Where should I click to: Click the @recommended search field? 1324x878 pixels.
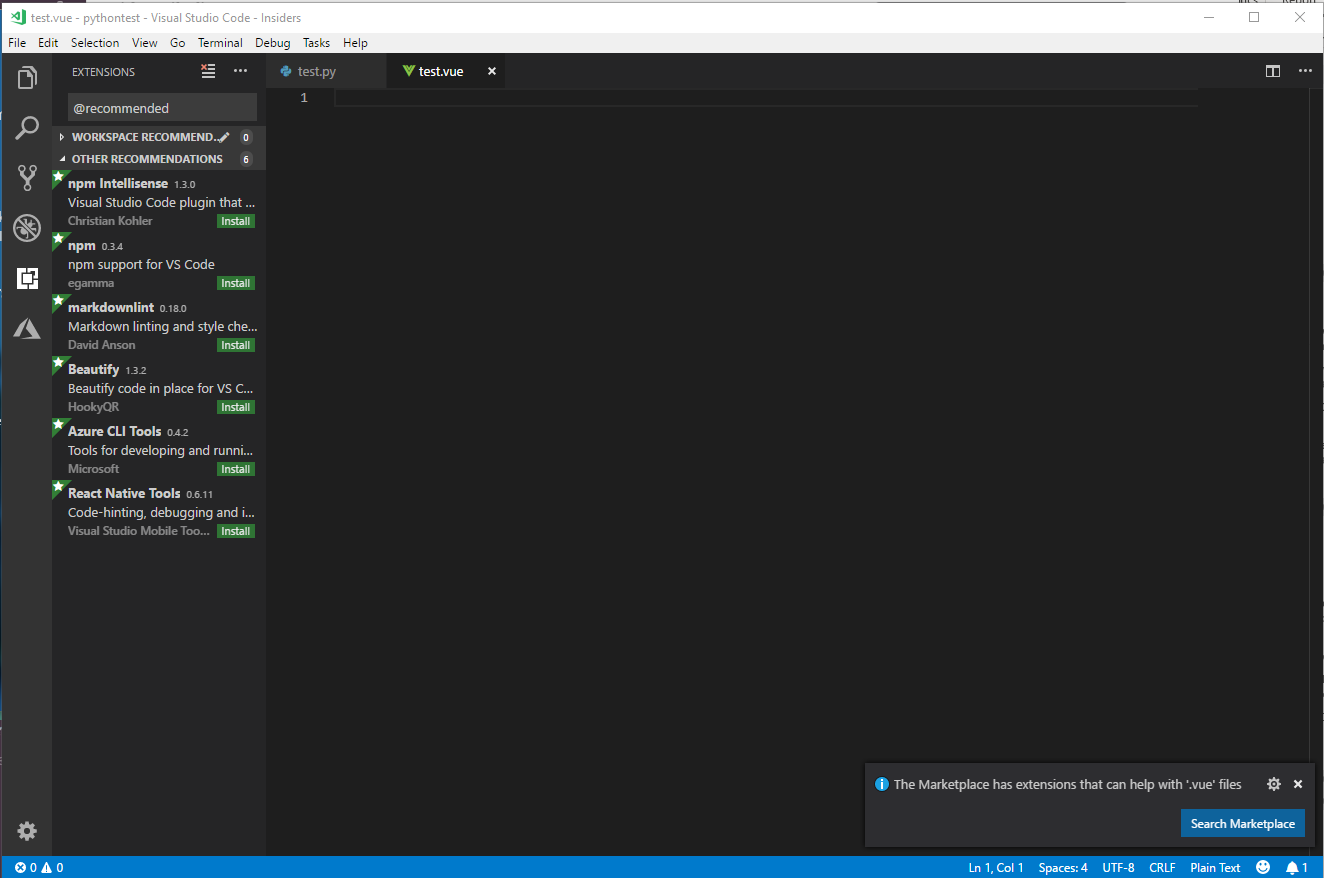point(162,108)
